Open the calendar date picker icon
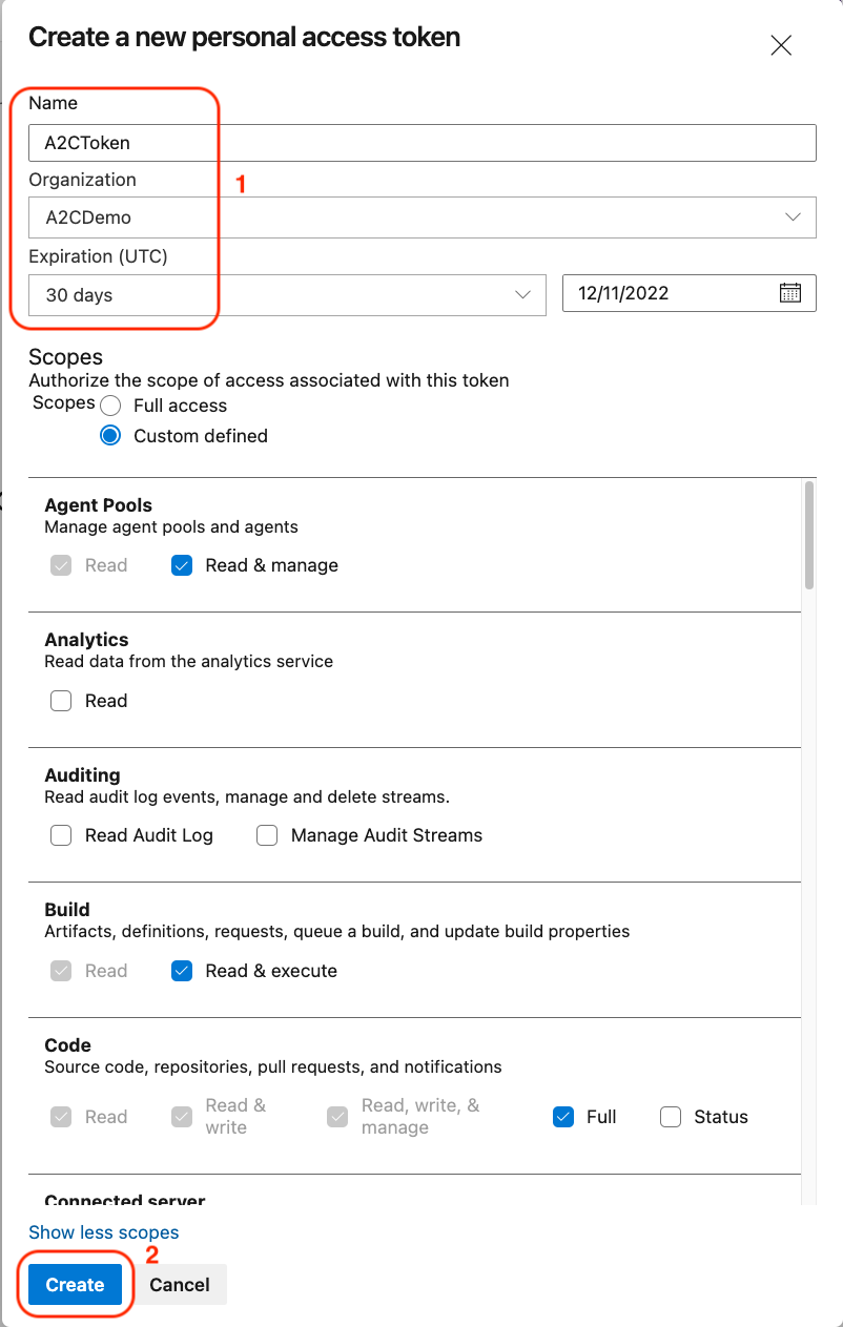The width and height of the screenshot is (843, 1327). tap(790, 292)
